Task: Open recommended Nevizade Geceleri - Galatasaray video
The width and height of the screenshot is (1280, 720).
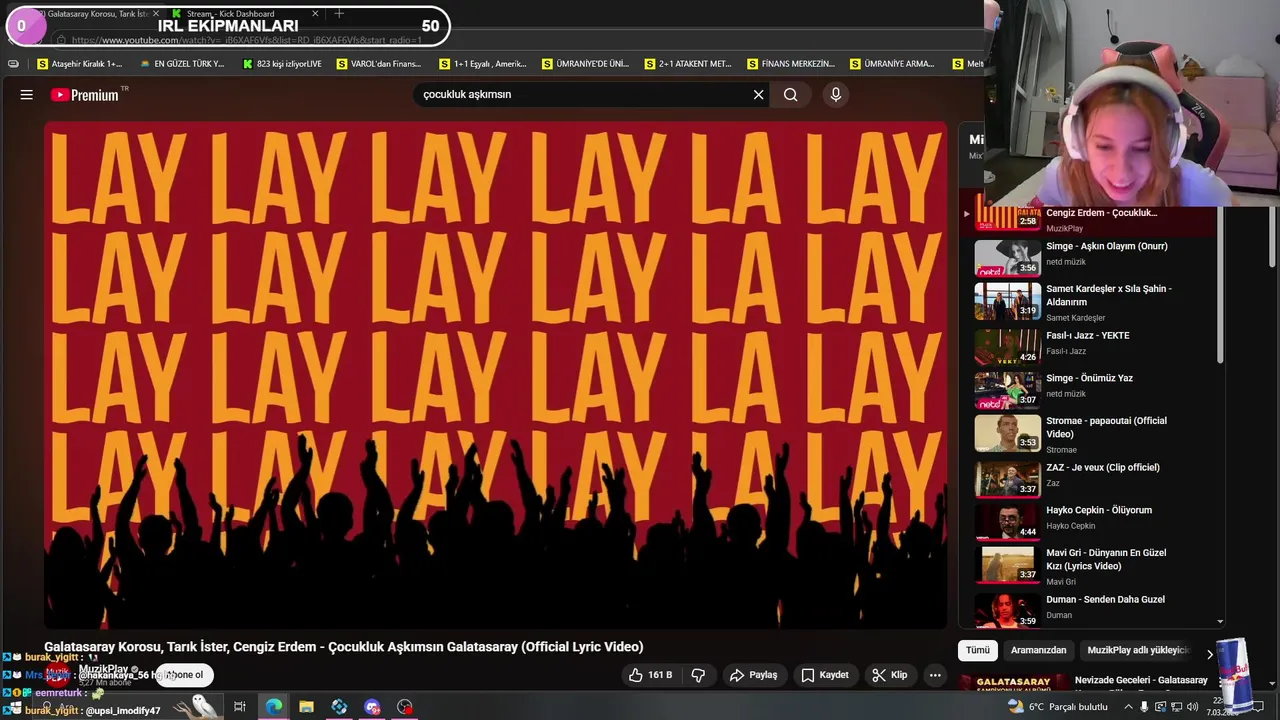Action: pos(1140,680)
